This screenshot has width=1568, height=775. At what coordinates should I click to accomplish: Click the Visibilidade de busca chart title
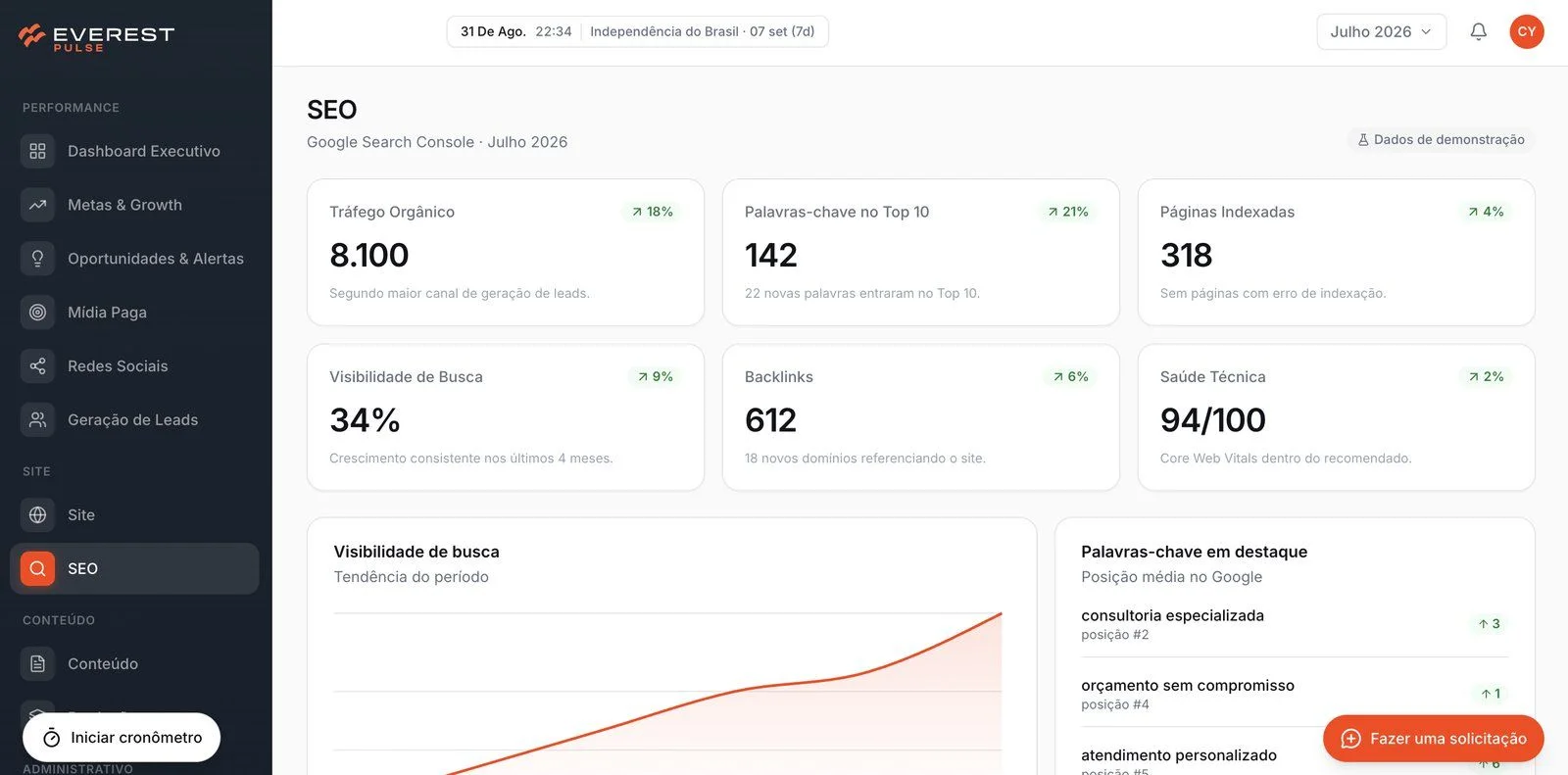(416, 552)
